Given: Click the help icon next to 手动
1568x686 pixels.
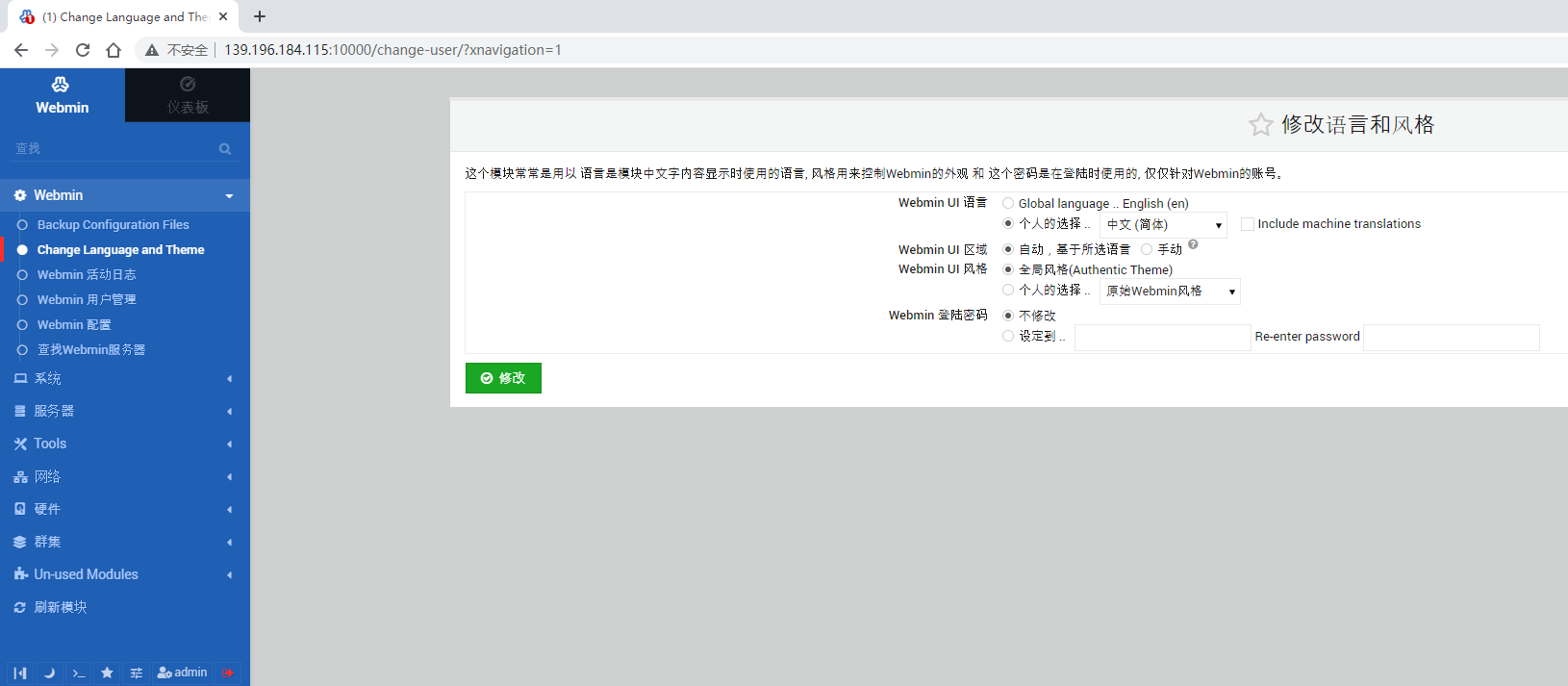Looking at the screenshot, I should tap(1193, 245).
